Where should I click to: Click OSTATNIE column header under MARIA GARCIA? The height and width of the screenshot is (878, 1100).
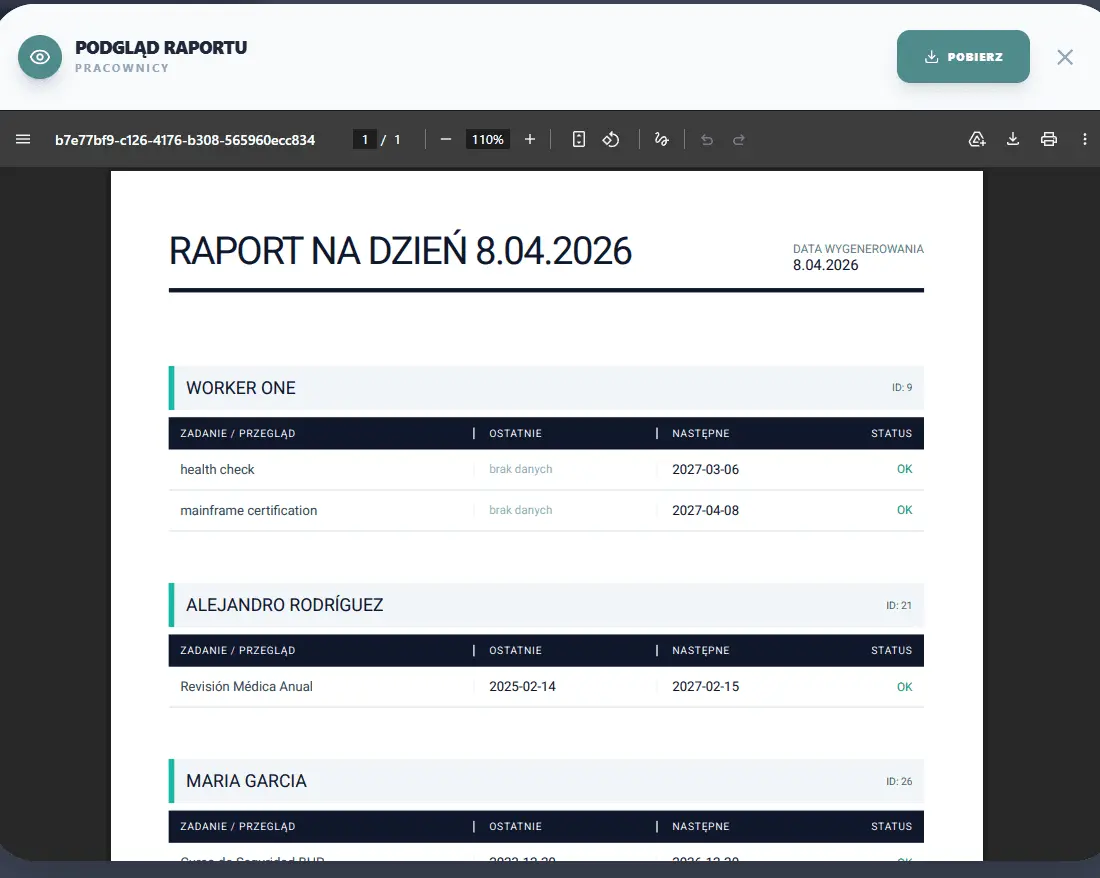point(516,827)
